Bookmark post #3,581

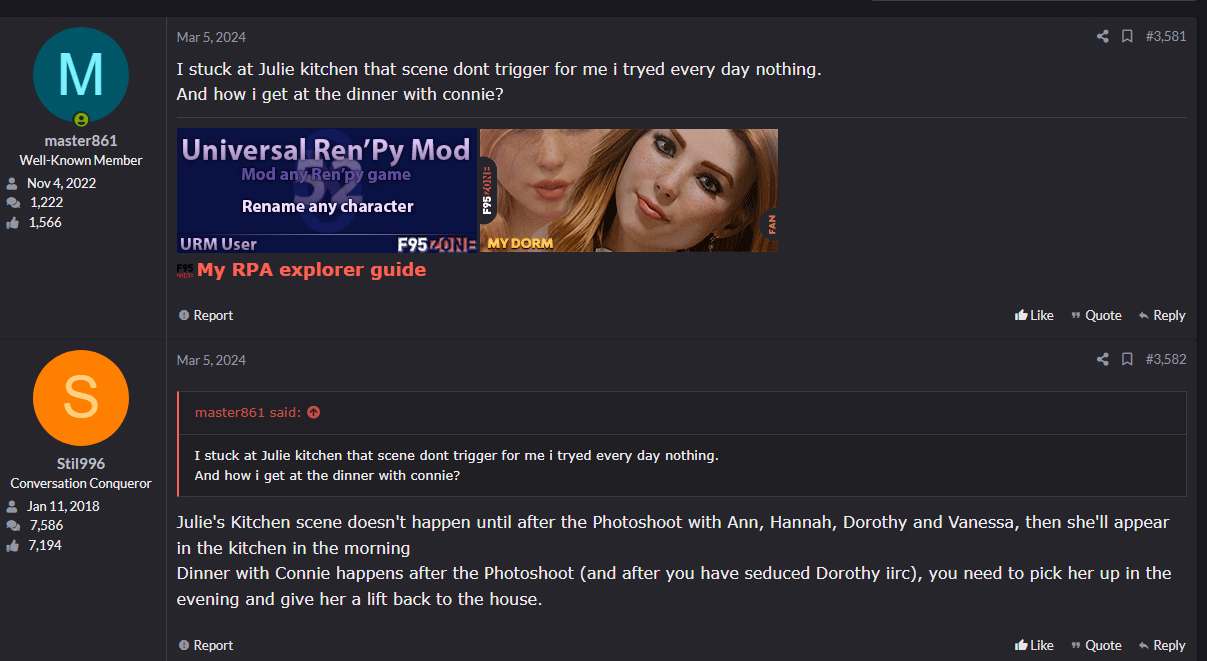click(x=1127, y=37)
